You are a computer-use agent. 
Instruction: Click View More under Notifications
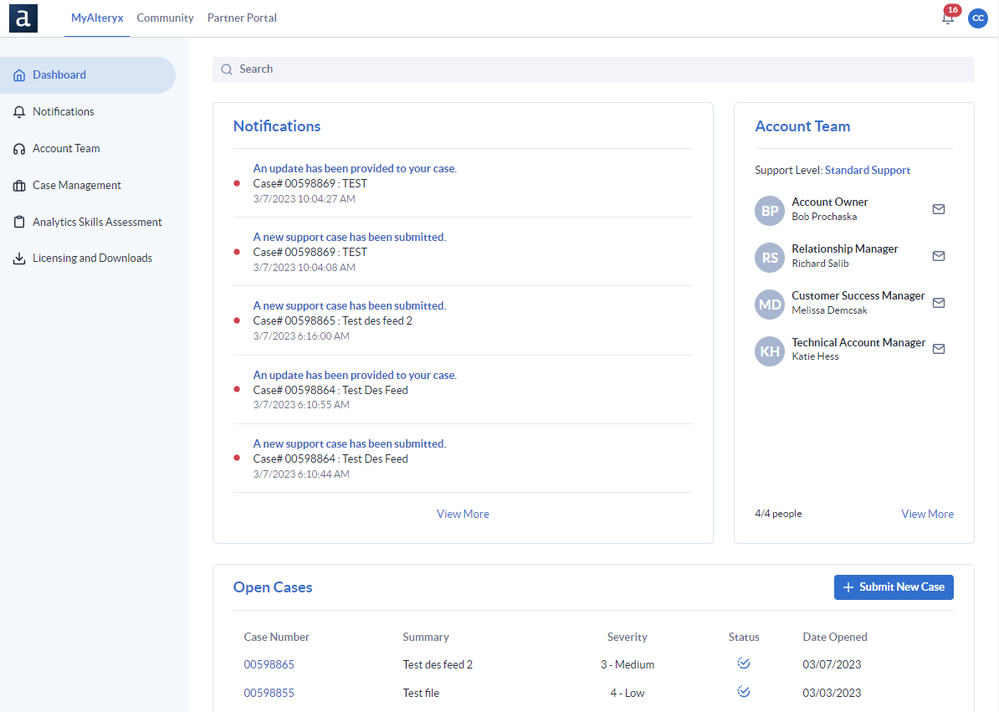point(463,514)
